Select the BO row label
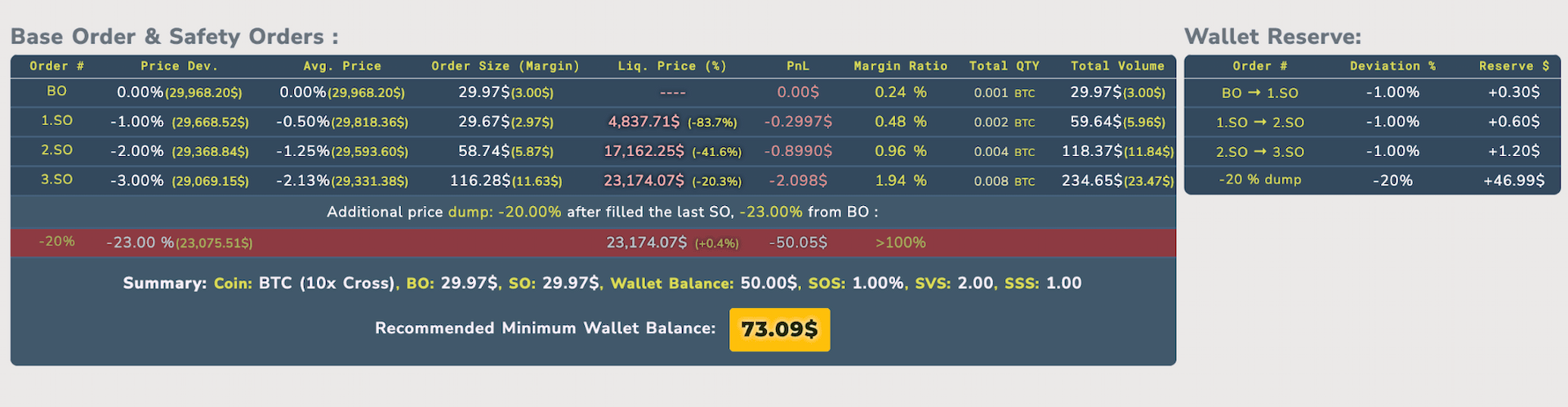Screen dimensions: 1568x407 point(56,92)
